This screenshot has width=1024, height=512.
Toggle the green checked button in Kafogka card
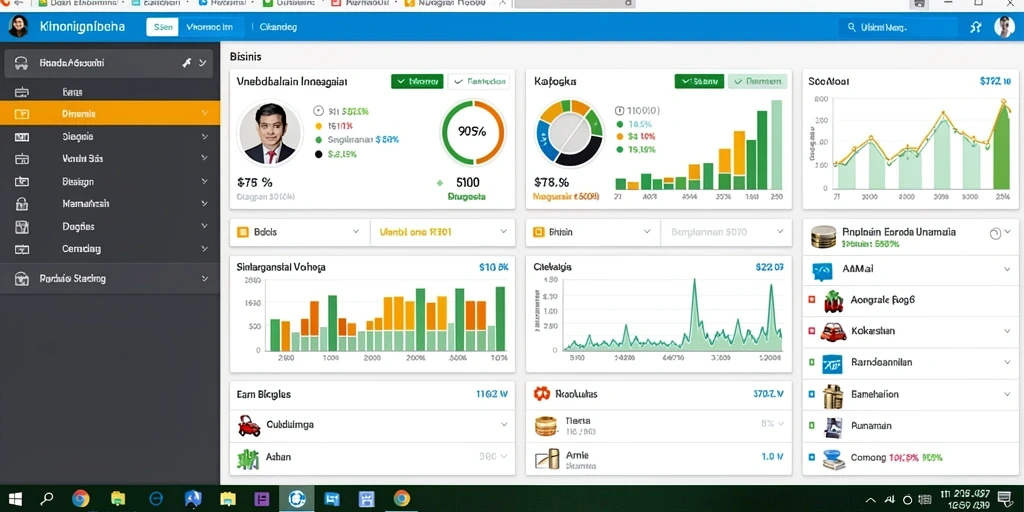click(x=699, y=82)
